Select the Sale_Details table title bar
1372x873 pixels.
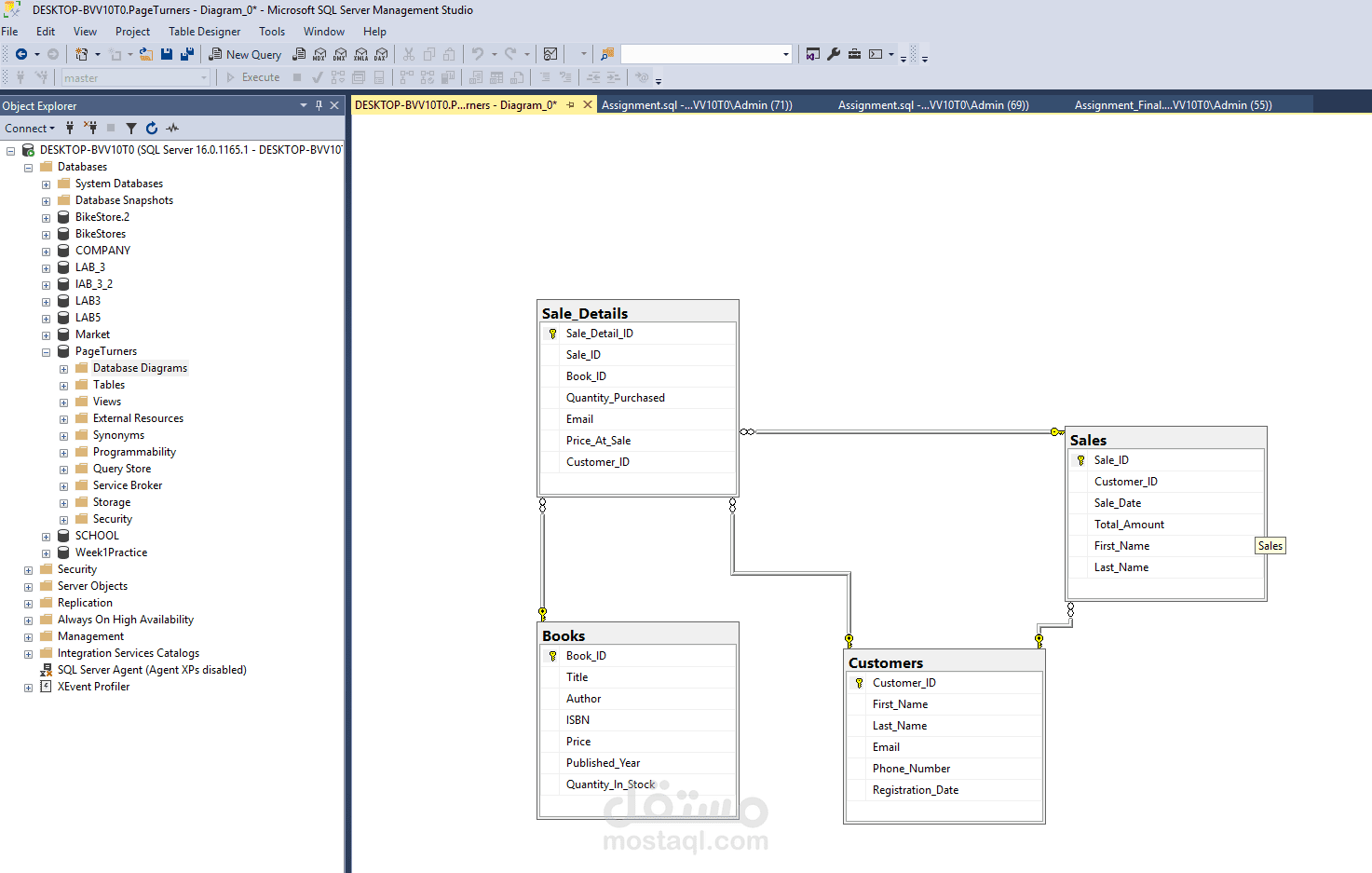click(x=638, y=313)
